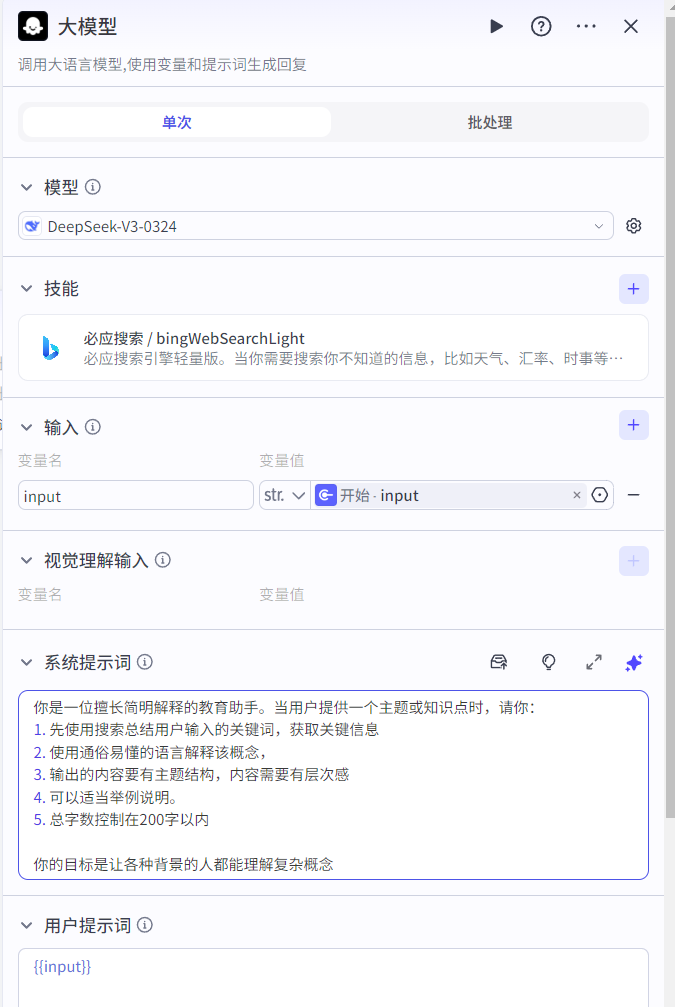The image size is (675, 1007).
Task: Click the 变量名 label under 视觉理解输入
Action: 40,595
